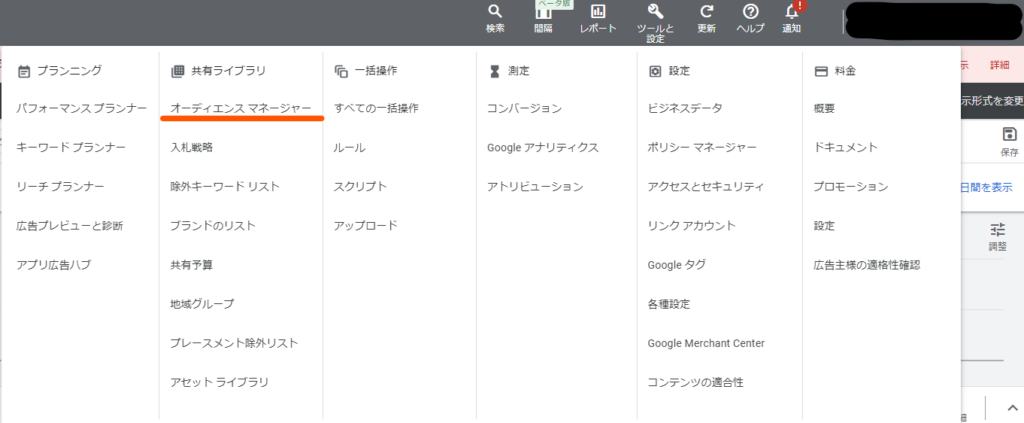This screenshot has width=1024, height=423.
Task: Select パフォーマンス プランナー menu item
Action: (82, 108)
